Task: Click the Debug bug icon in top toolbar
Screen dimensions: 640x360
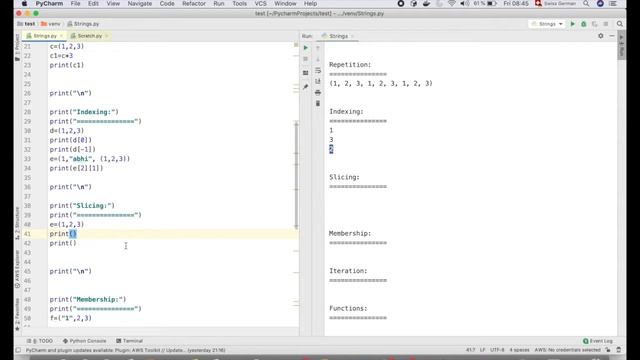Action: coord(584,24)
